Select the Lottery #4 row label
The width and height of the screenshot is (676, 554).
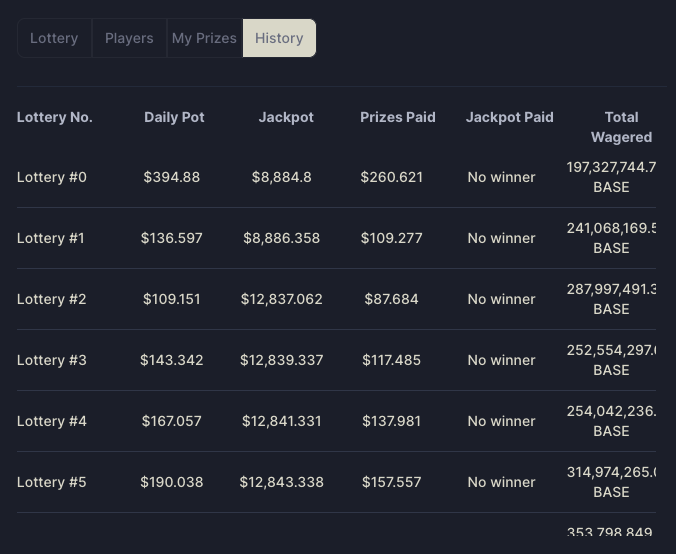tap(52, 421)
